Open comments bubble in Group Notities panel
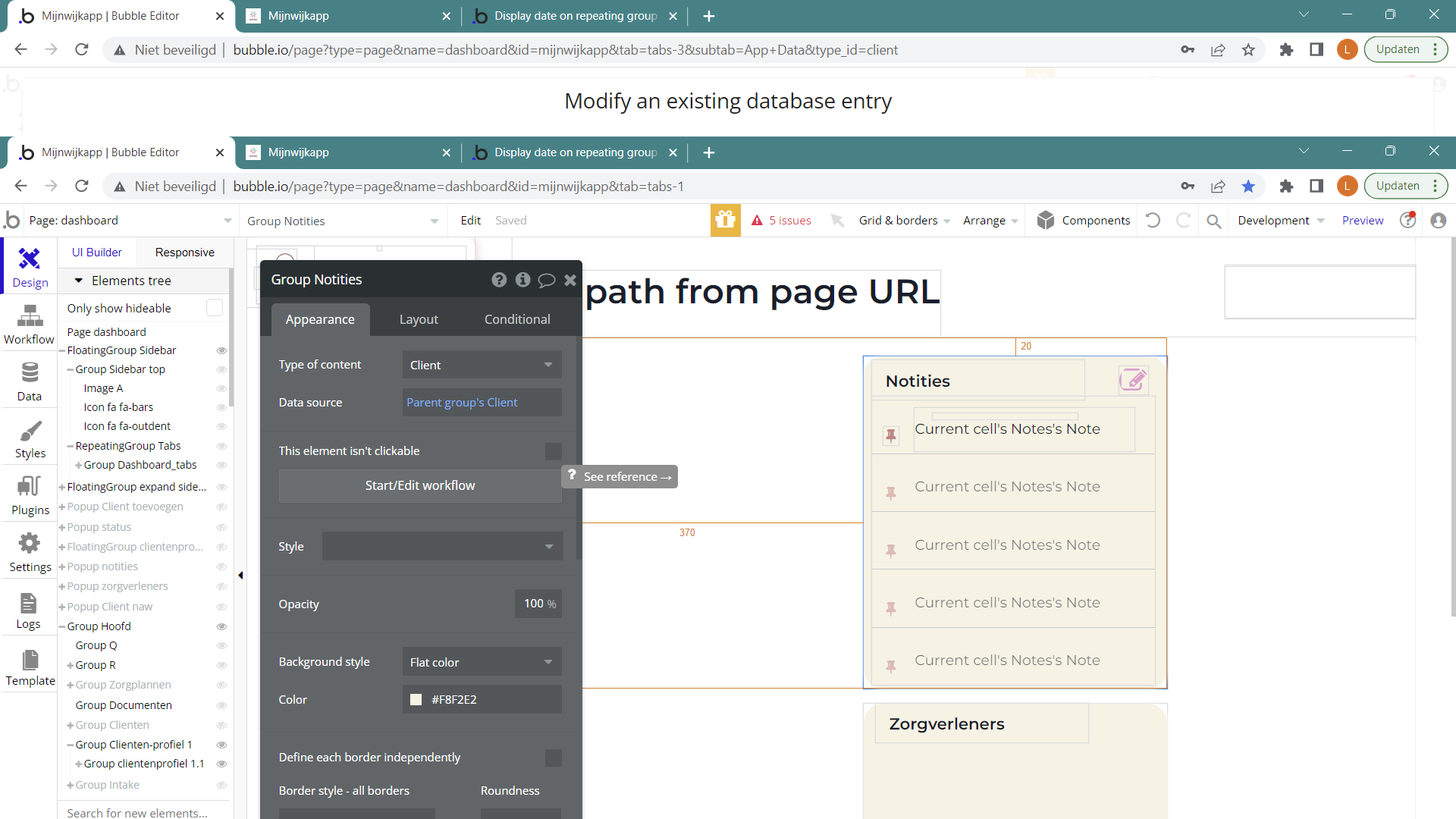 point(546,280)
